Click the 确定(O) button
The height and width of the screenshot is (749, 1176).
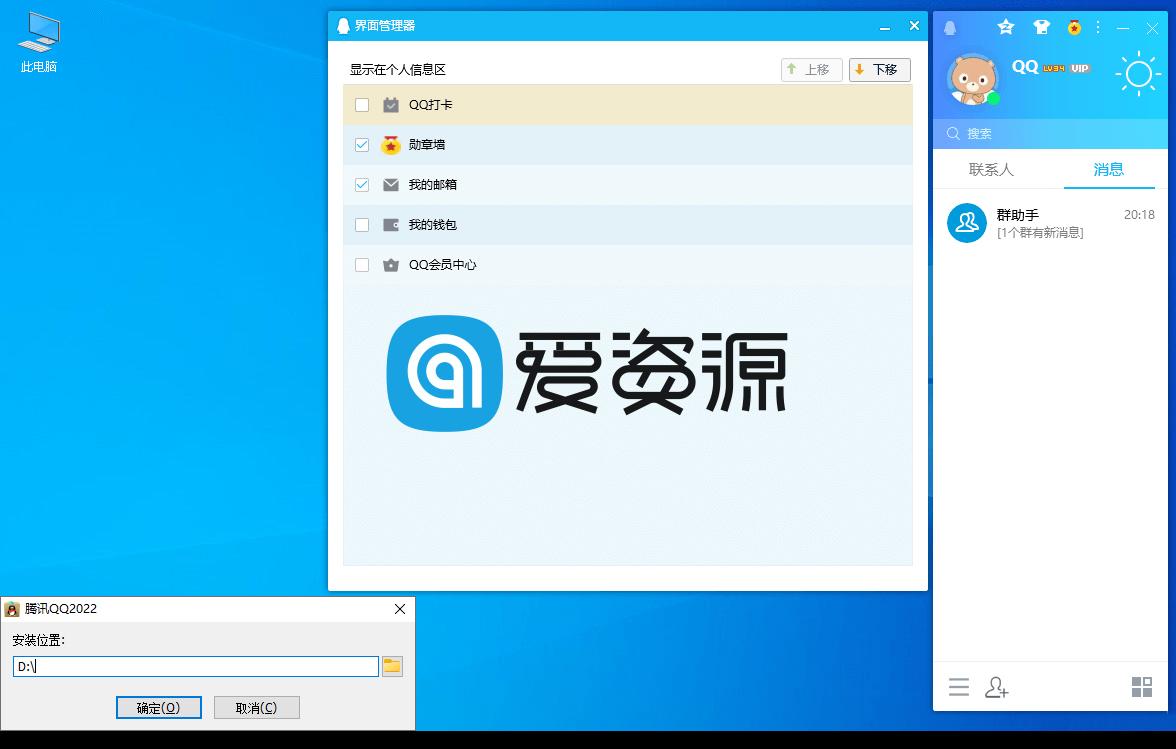[159, 708]
